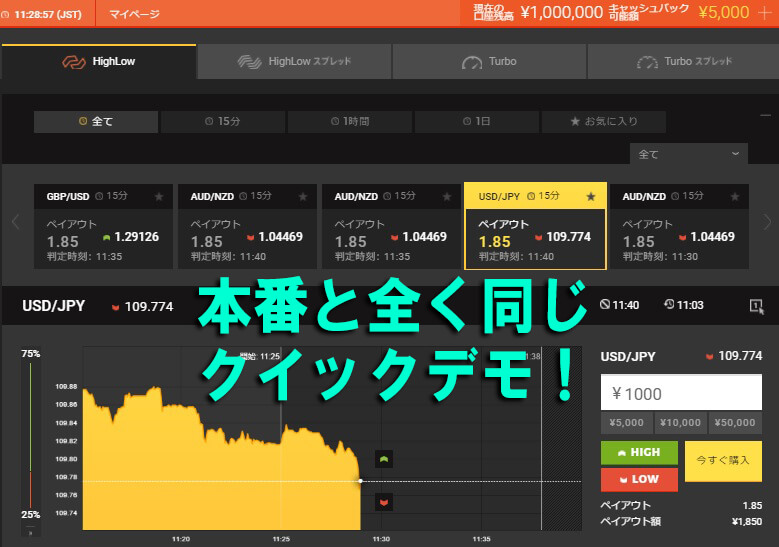Toggle one-click trade icon
779x547 pixels.
pyautogui.click(x=757, y=306)
